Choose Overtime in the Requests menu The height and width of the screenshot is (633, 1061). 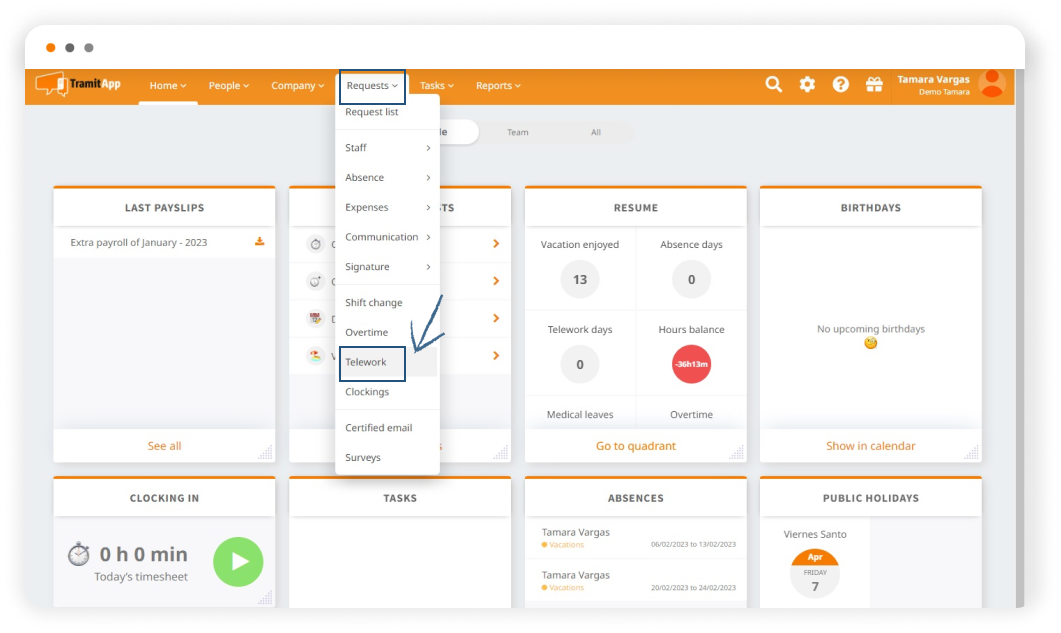(367, 332)
